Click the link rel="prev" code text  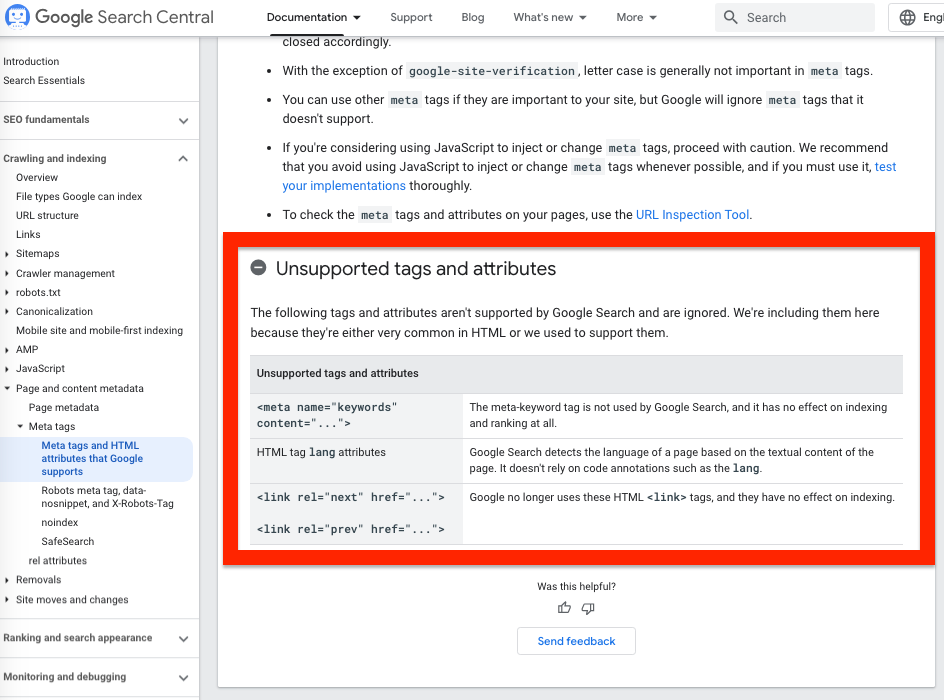click(350, 530)
